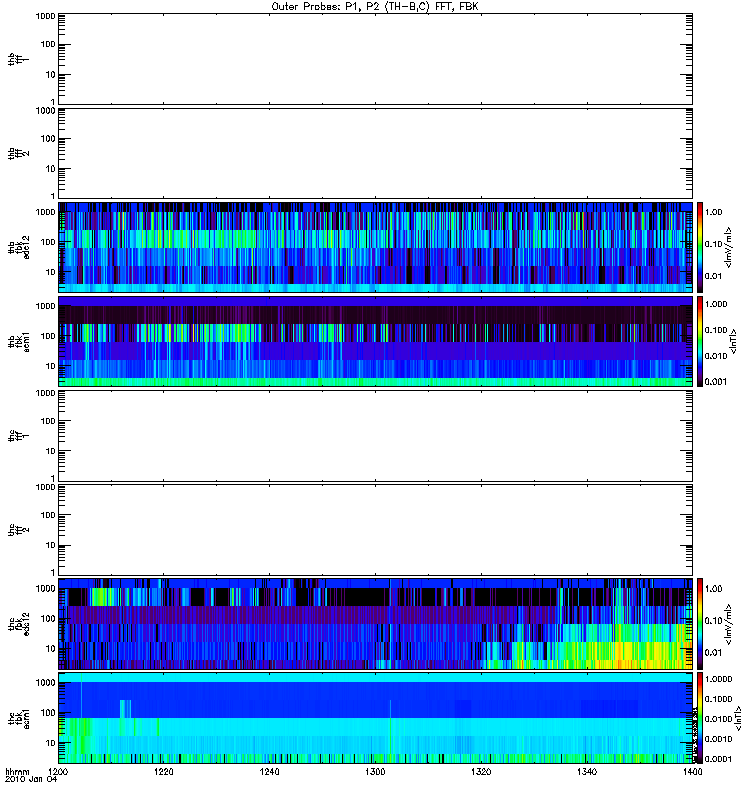The height and width of the screenshot is (800, 750).
Task: Click the thc edc12 spectrogram color bar
Action: (x=700, y=623)
